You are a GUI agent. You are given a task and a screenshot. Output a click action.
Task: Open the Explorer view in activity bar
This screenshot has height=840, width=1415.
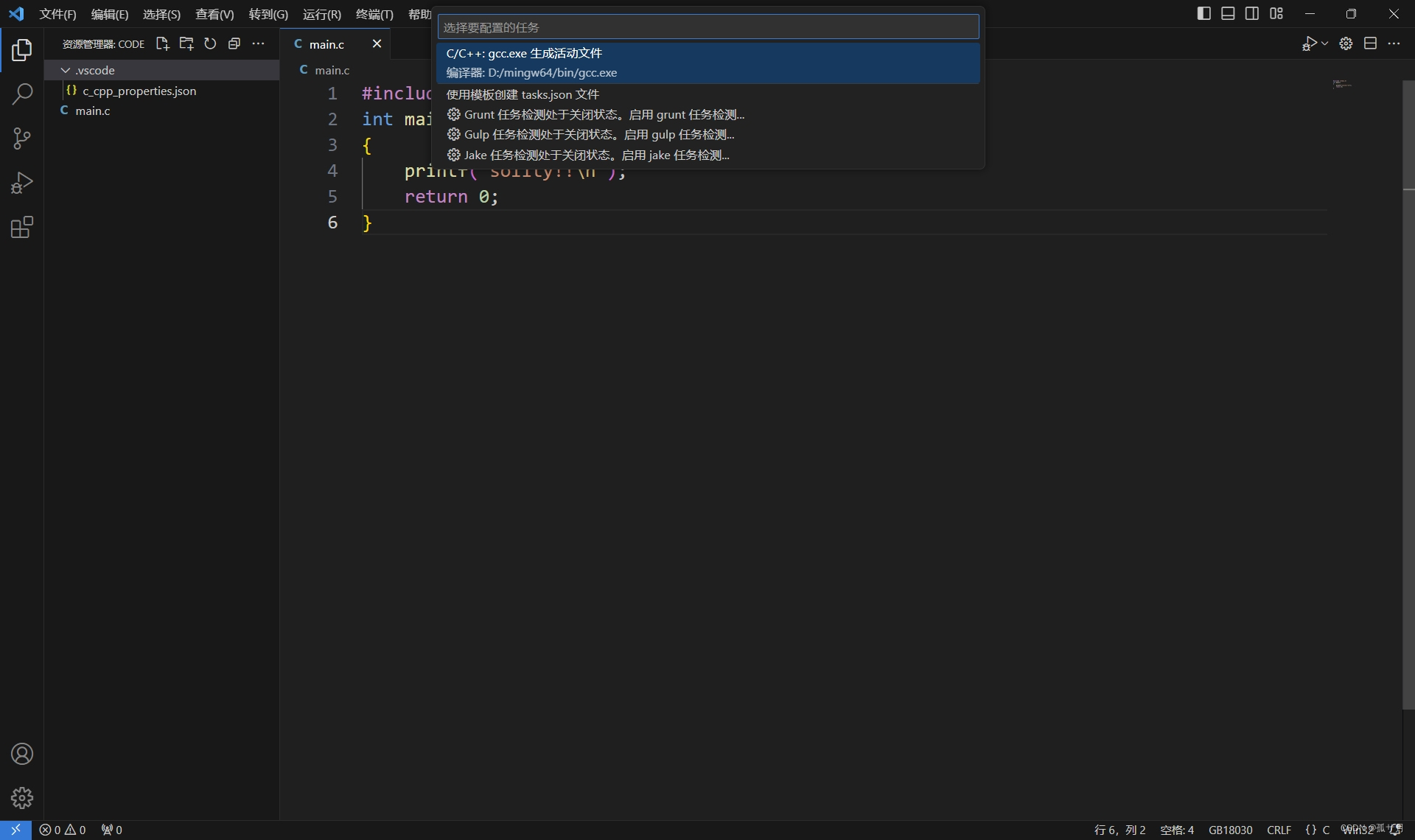[x=22, y=50]
